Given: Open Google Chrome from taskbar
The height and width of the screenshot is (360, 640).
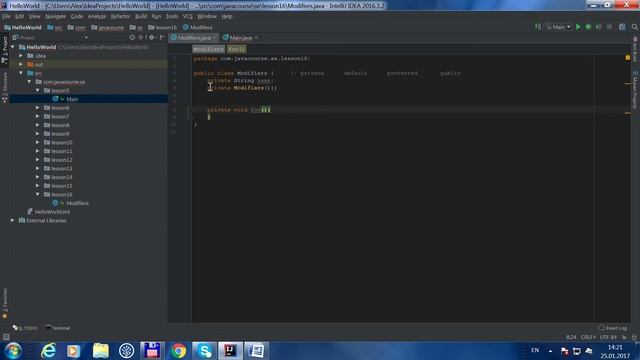Looking at the screenshot, I should click(x=178, y=351).
